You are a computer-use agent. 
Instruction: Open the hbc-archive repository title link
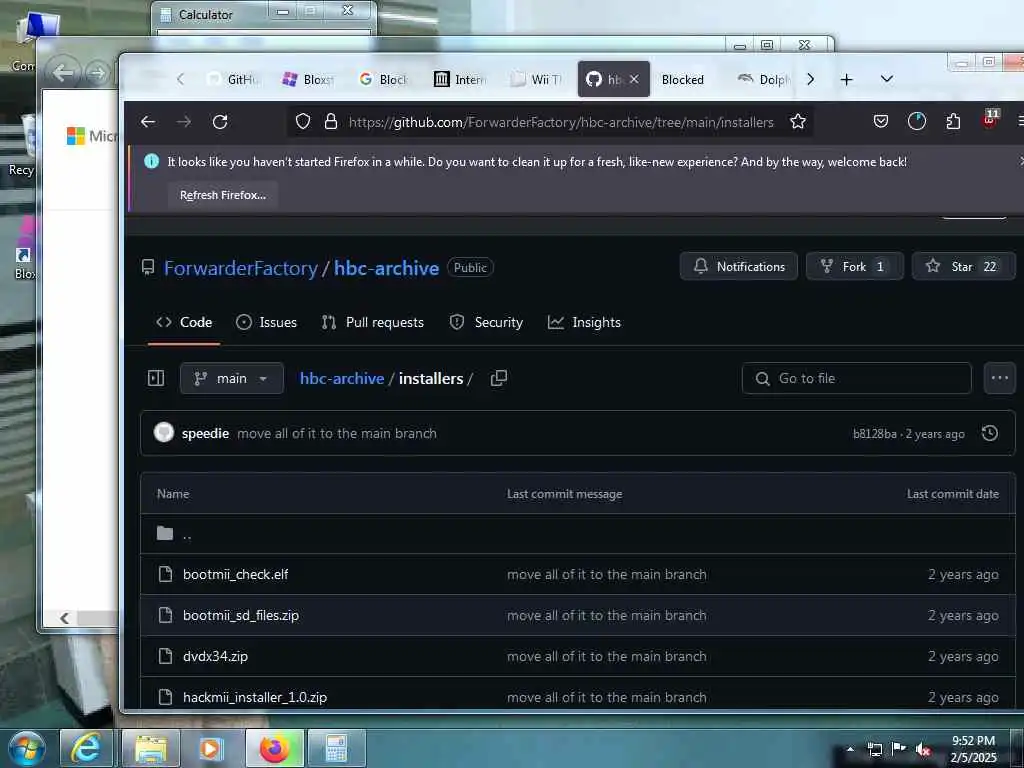pyautogui.click(x=387, y=268)
